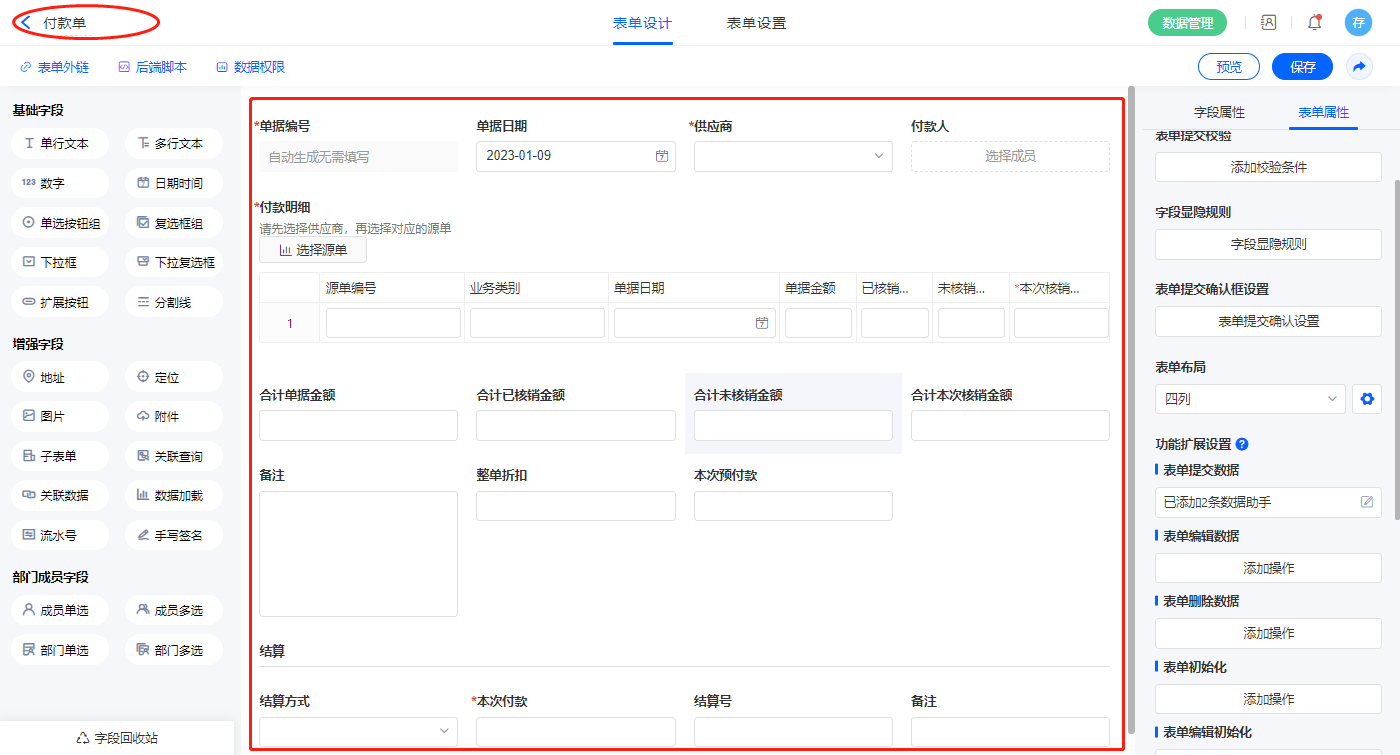This screenshot has width=1400, height=755.
Task: Expand the 供应商 dropdown
Action: (x=792, y=156)
